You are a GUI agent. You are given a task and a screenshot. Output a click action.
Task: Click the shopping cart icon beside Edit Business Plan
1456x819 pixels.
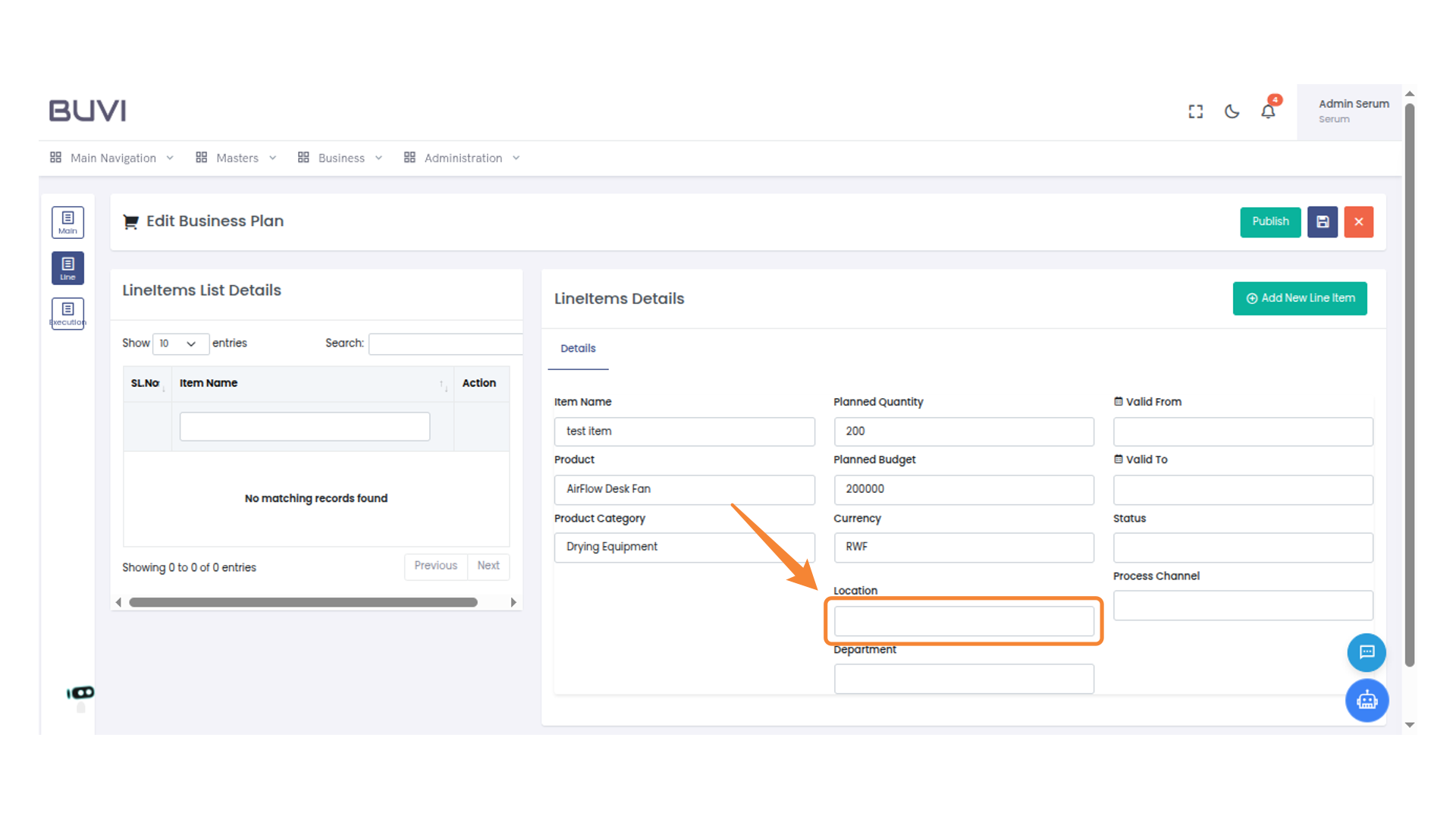[x=130, y=221]
